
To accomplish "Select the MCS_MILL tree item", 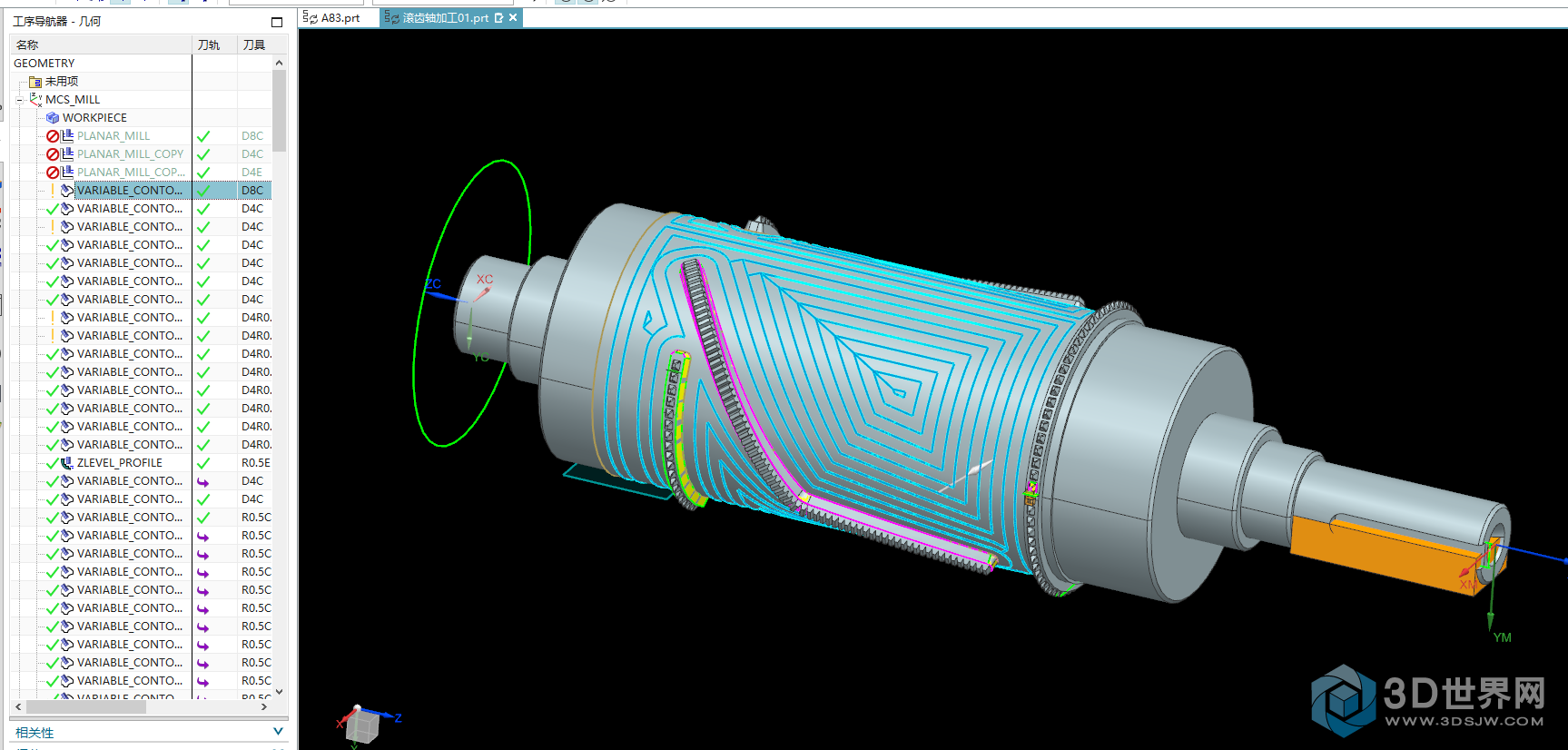I will tap(73, 100).
